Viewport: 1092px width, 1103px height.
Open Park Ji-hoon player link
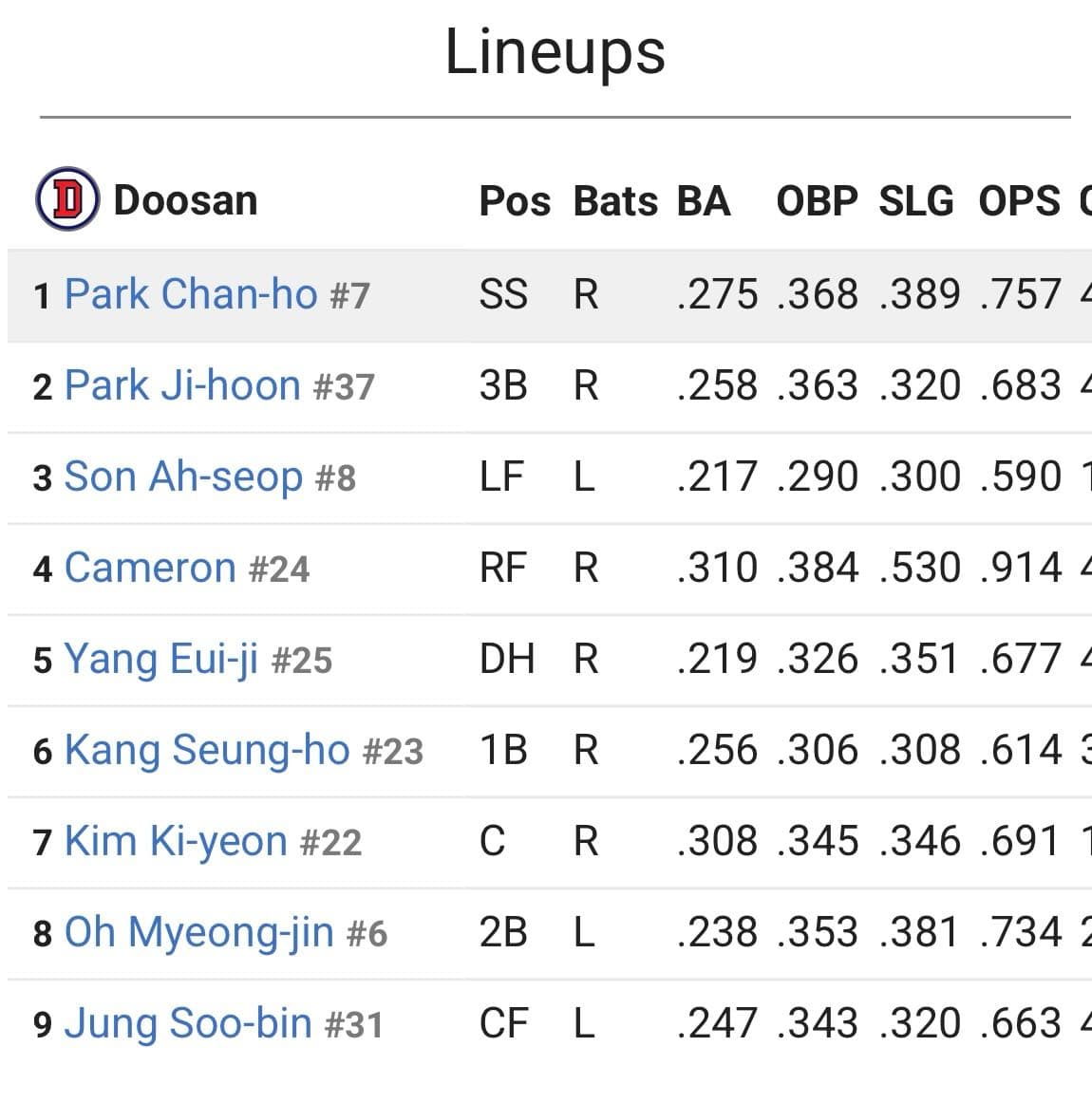coord(182,385)
